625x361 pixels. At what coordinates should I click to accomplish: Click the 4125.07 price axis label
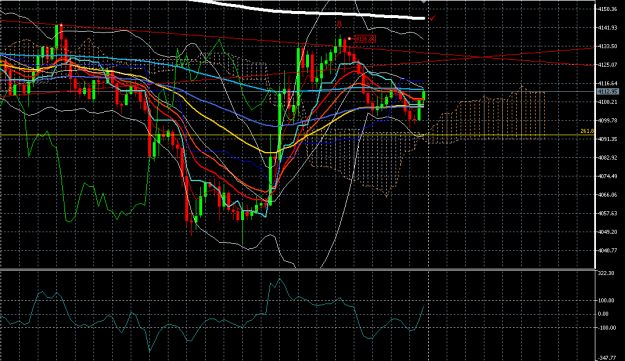pos(607,65)
